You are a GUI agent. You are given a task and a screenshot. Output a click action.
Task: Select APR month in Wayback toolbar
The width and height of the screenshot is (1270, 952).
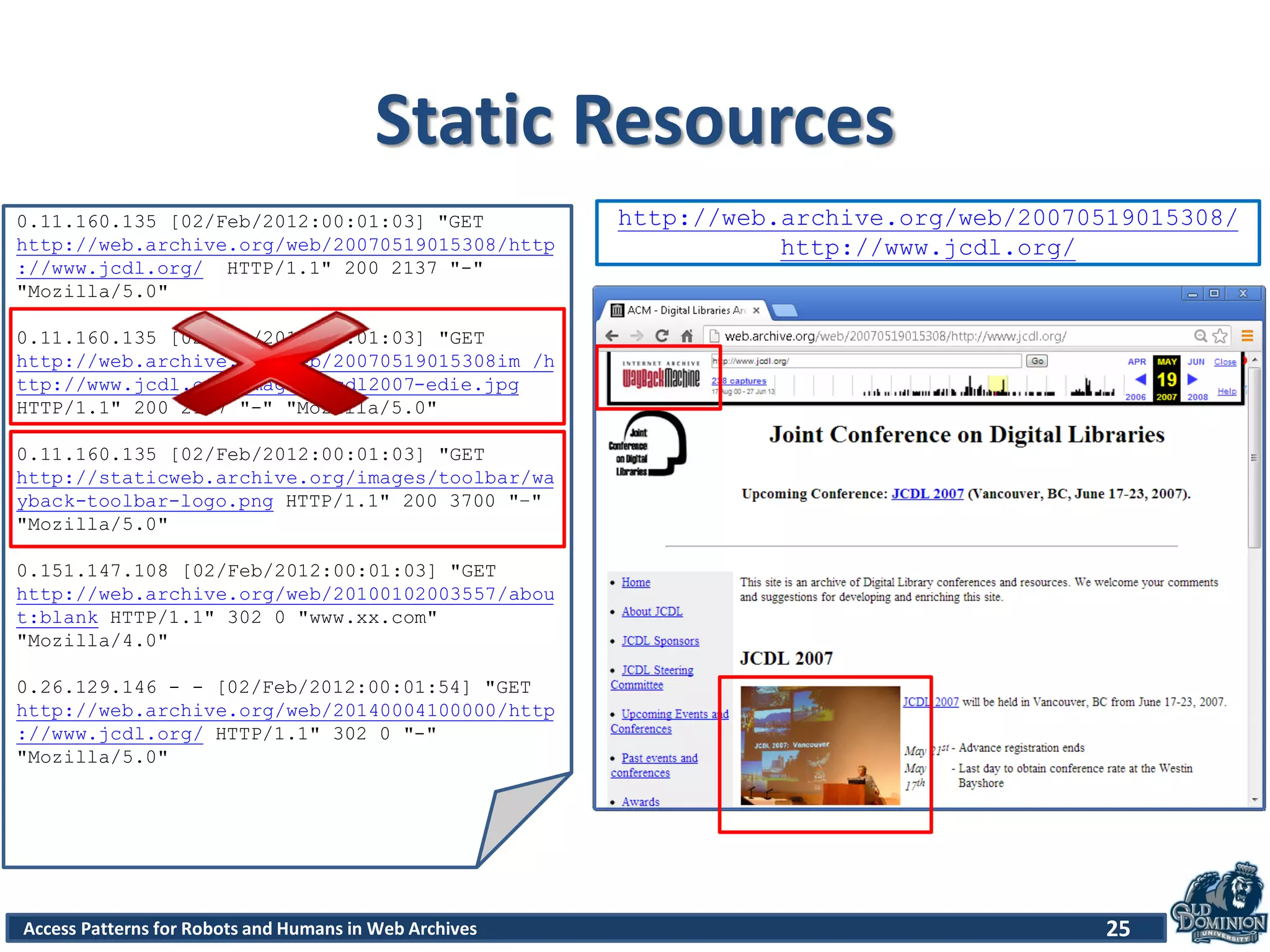[x=1137, y=362]
